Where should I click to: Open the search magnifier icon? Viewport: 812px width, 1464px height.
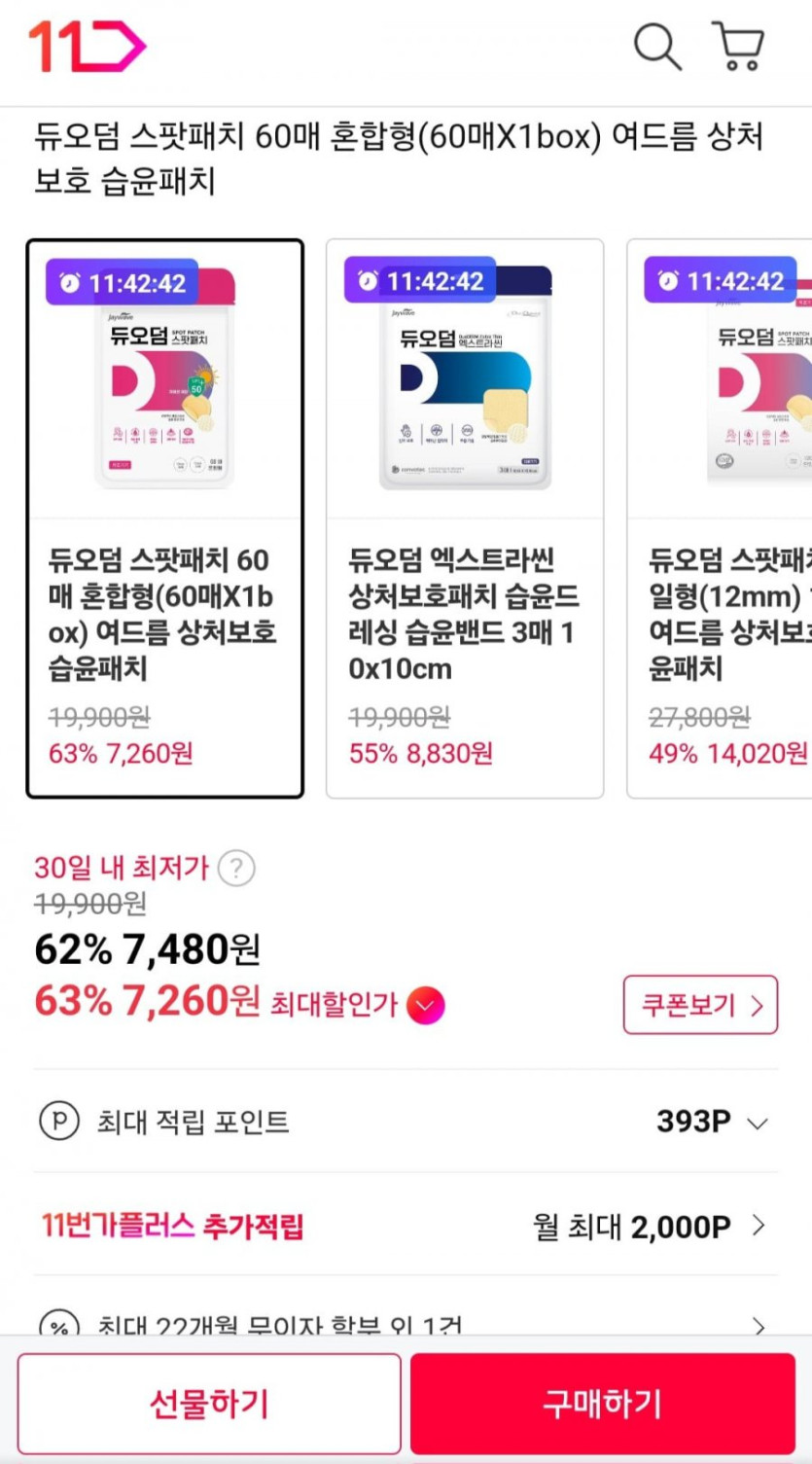[657, 46]
